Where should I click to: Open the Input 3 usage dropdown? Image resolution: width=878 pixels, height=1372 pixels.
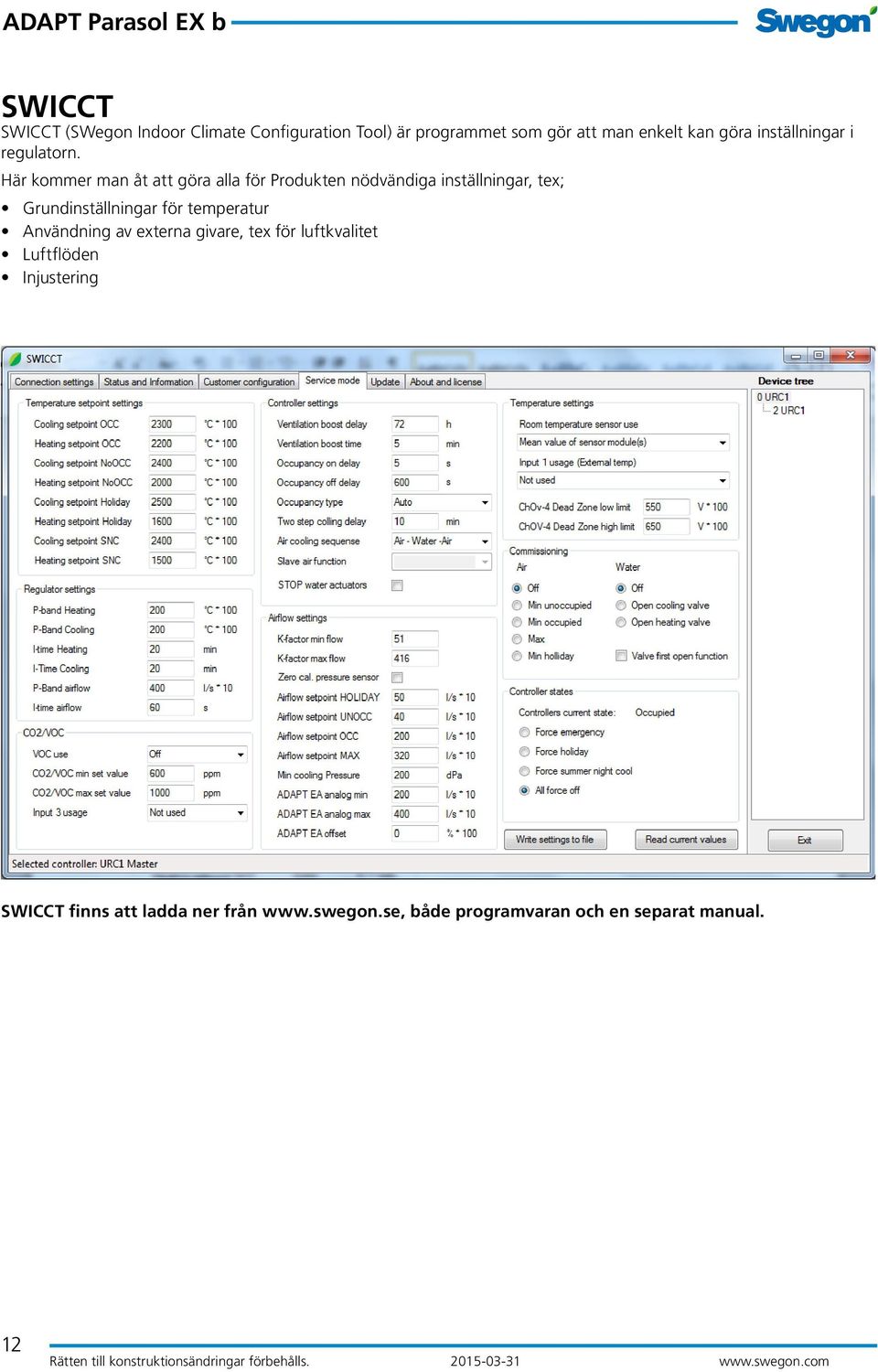click(197, 813)
